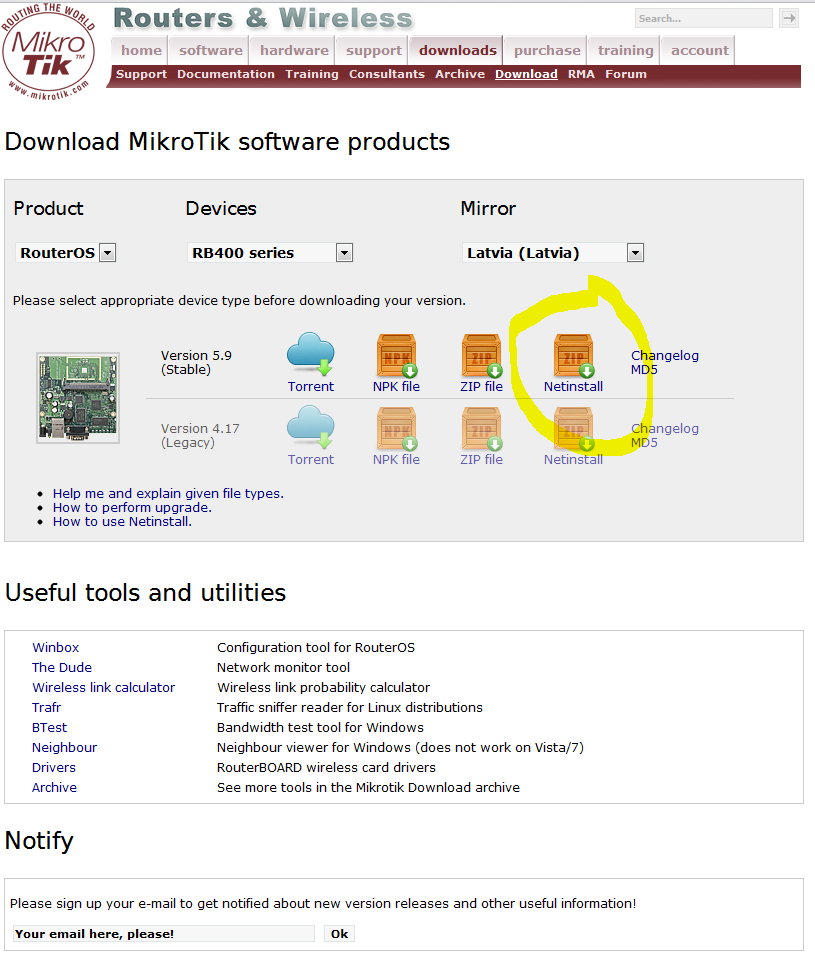This screenshot has width=815, height=963.
Task: Click the NPK file icon for Version 4.17
Action: pyautogui.click(x=396, y=426)
